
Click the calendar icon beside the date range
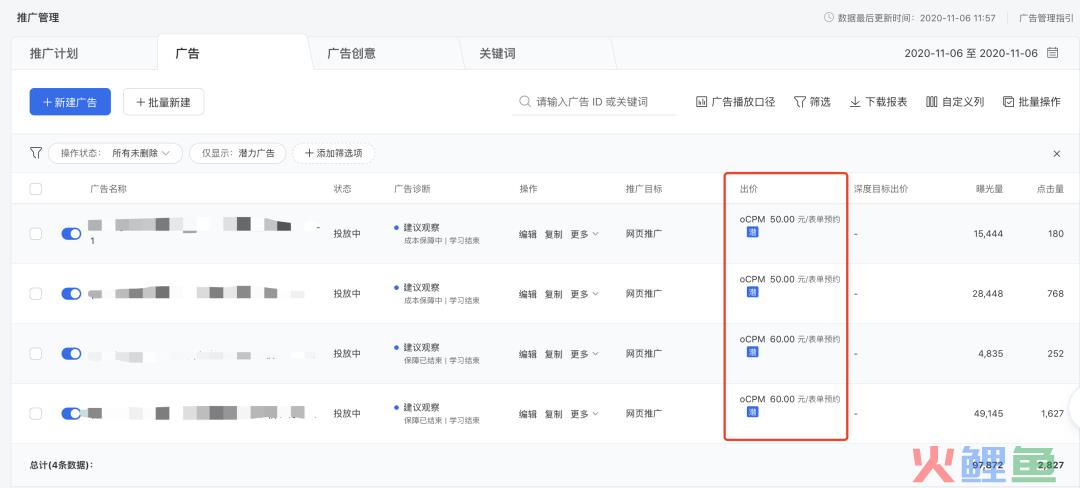(x=1052, y=53)
